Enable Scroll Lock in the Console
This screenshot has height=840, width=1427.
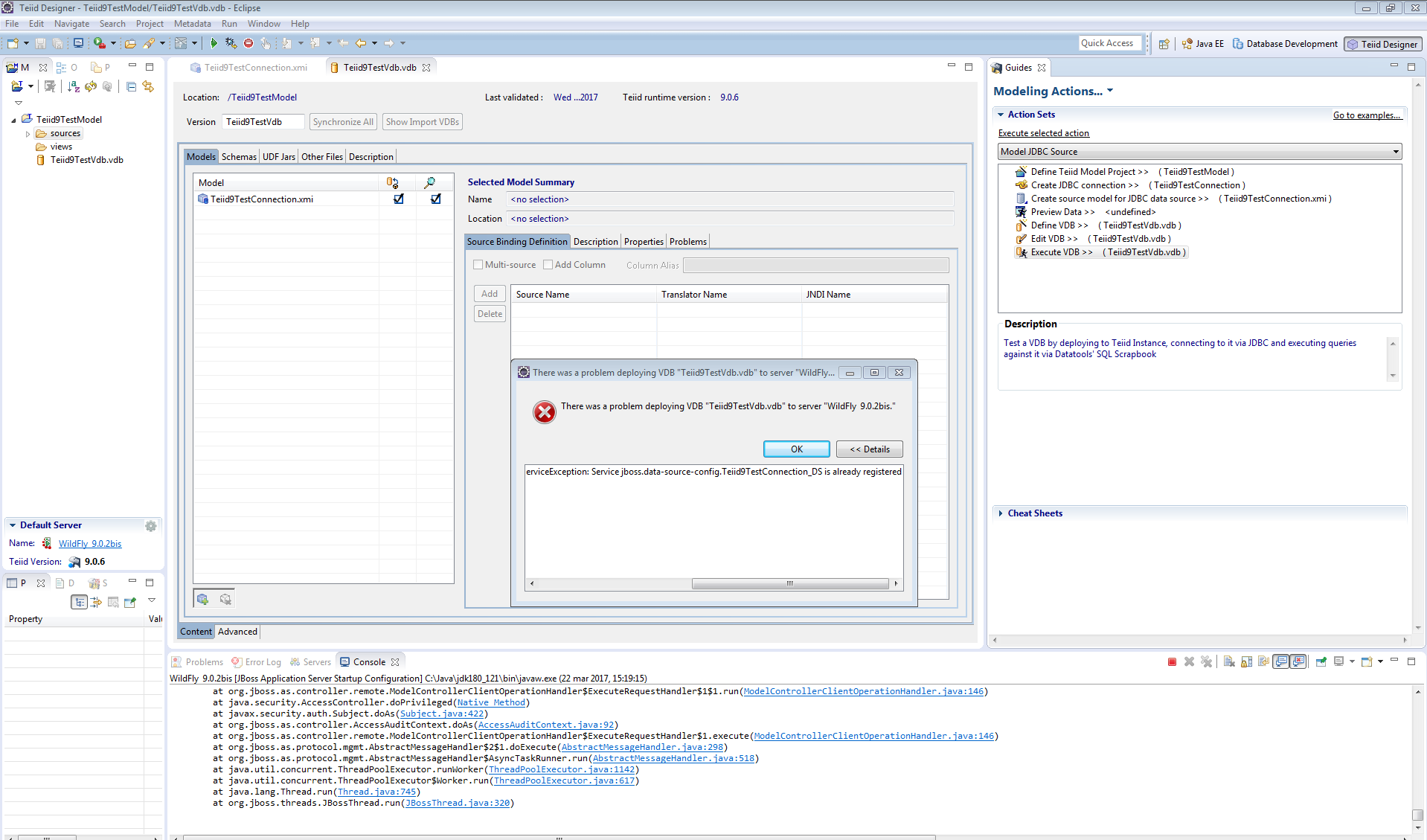pos(1245,662)
